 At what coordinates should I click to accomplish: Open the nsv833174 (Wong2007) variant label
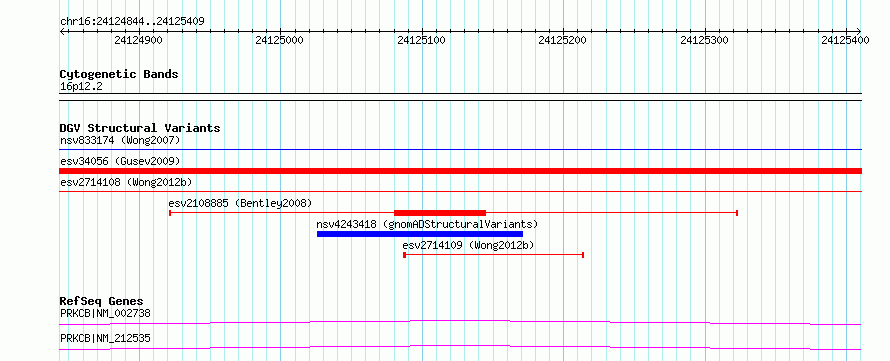120,140
